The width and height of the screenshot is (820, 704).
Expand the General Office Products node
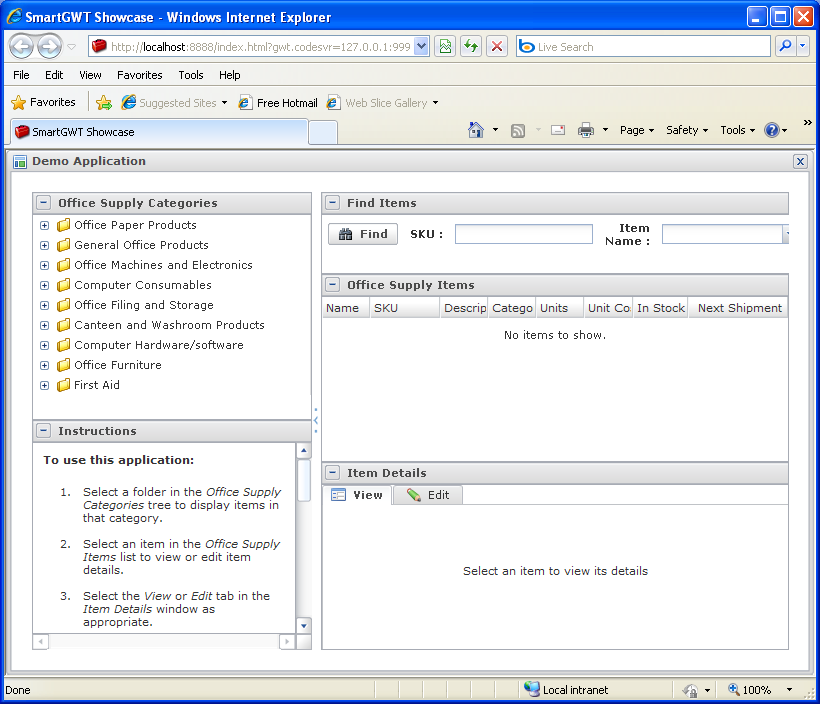pos(44,245)
